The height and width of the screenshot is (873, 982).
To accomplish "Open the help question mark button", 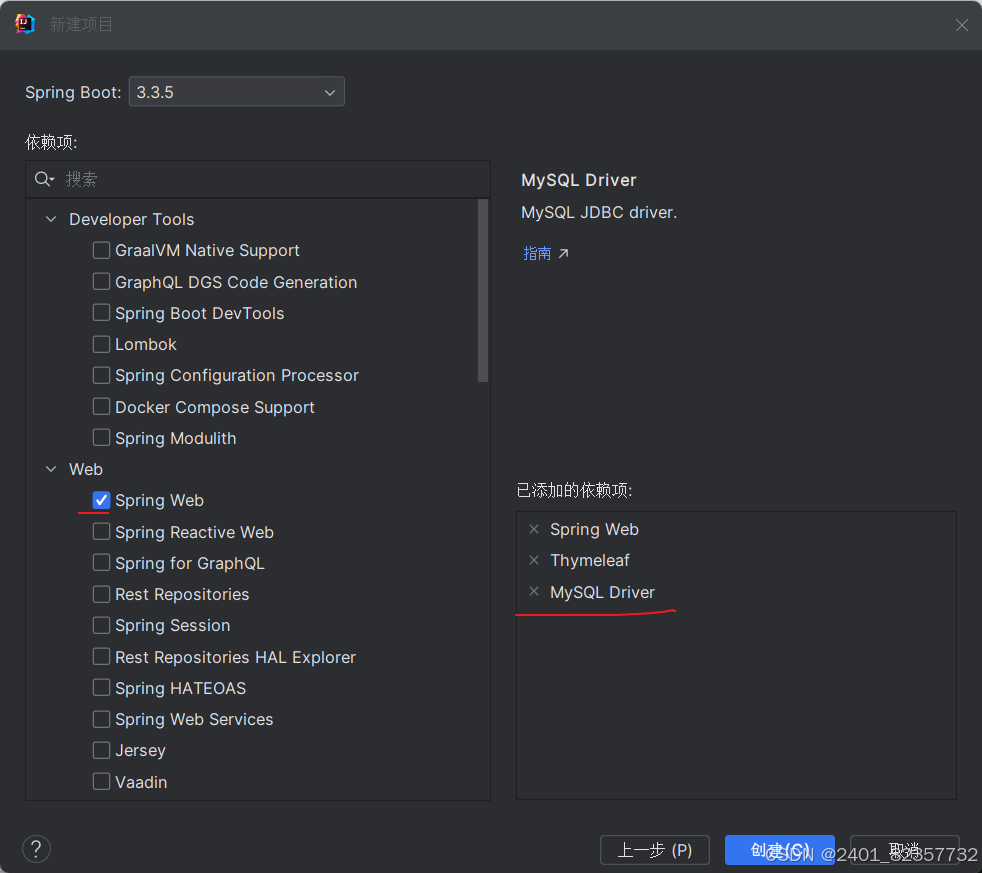I will (36, 849).
